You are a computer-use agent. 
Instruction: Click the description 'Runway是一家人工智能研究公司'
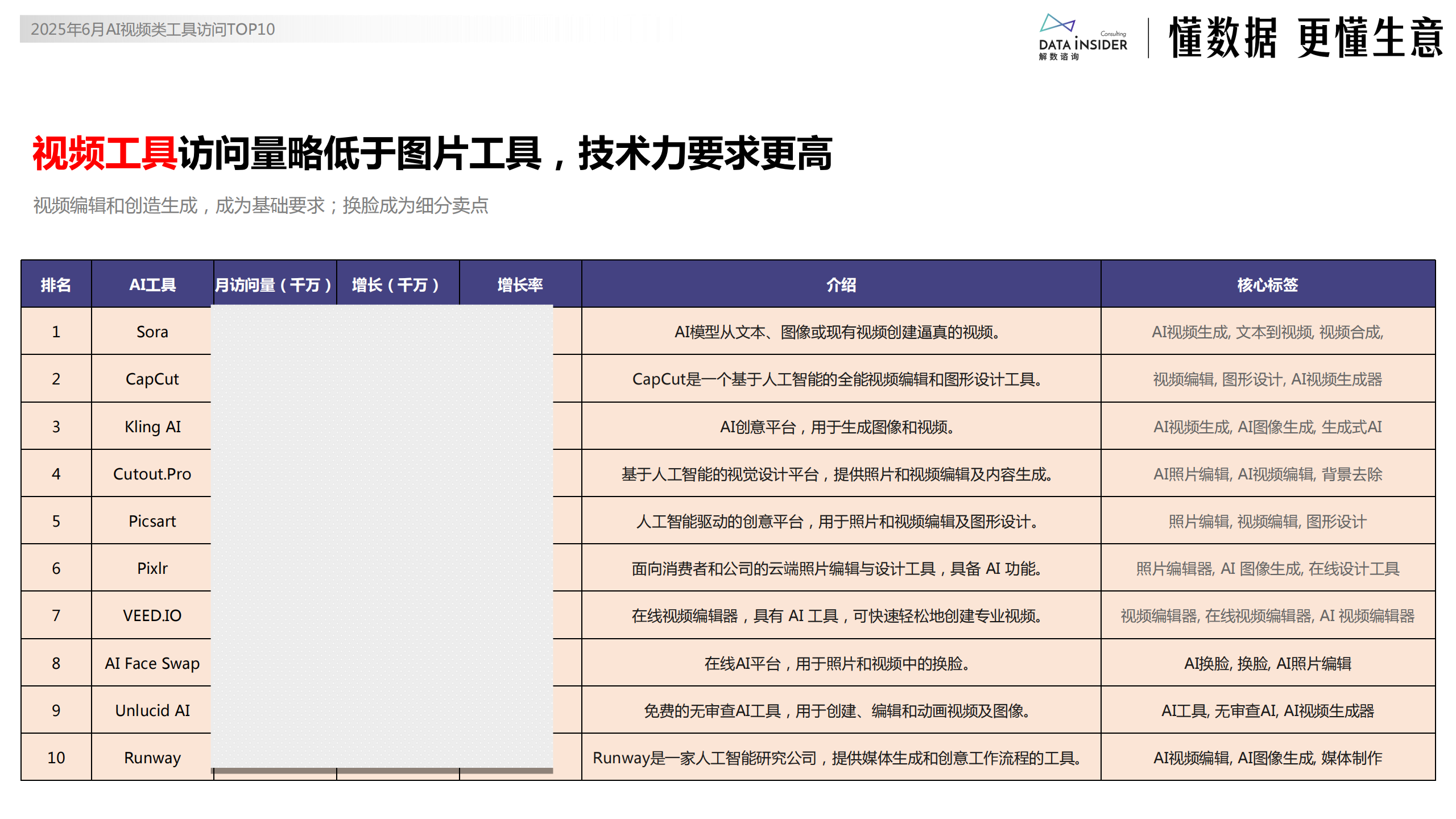[x=705, y=758]
